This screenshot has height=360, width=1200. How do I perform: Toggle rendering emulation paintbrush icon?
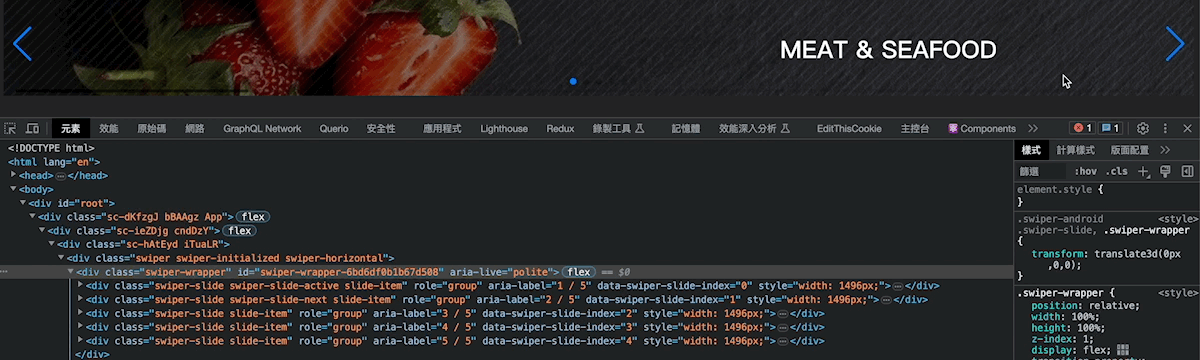(1165, 171)
